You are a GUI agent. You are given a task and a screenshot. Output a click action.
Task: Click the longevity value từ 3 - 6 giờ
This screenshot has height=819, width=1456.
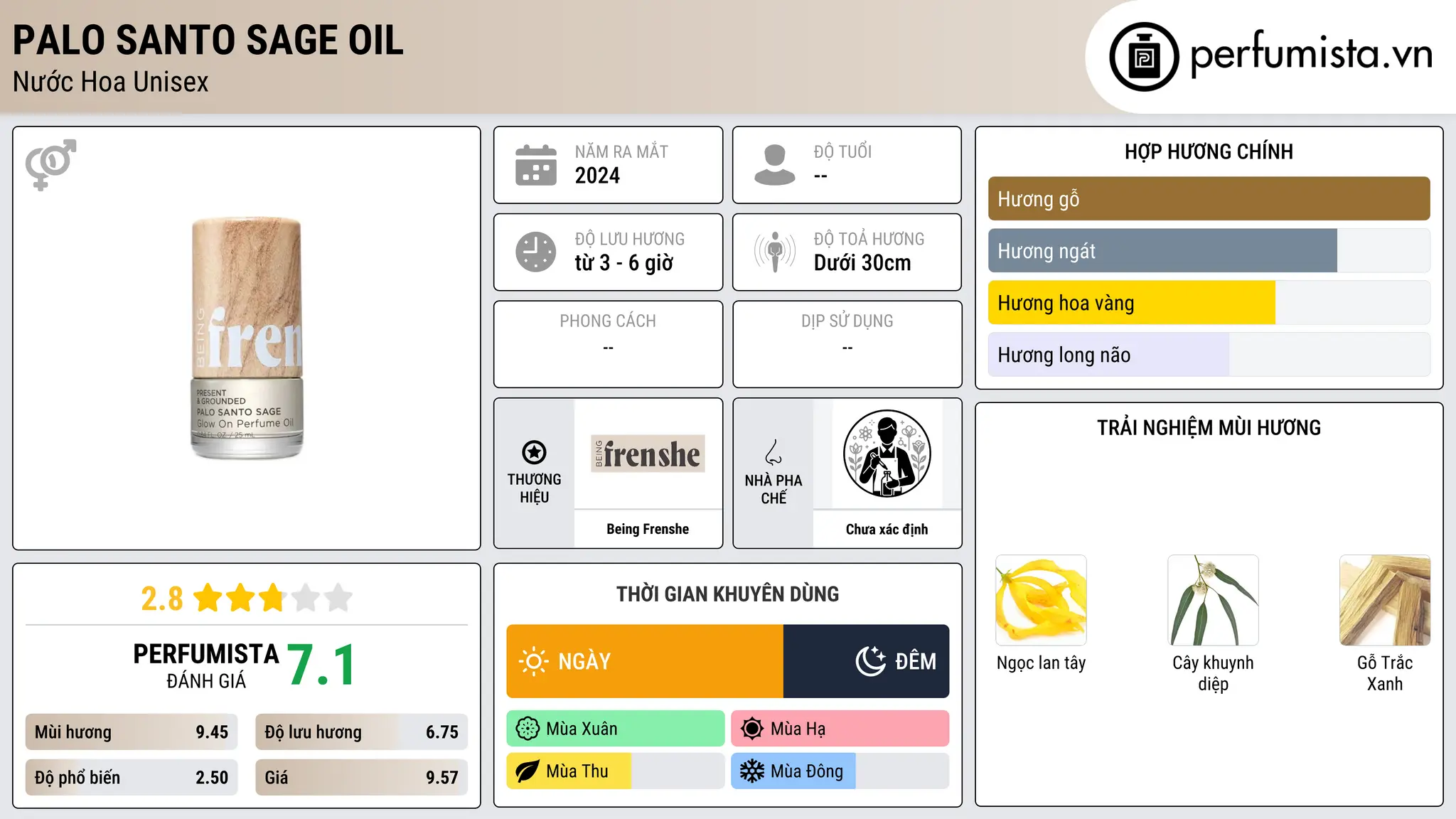pos(623,263)
